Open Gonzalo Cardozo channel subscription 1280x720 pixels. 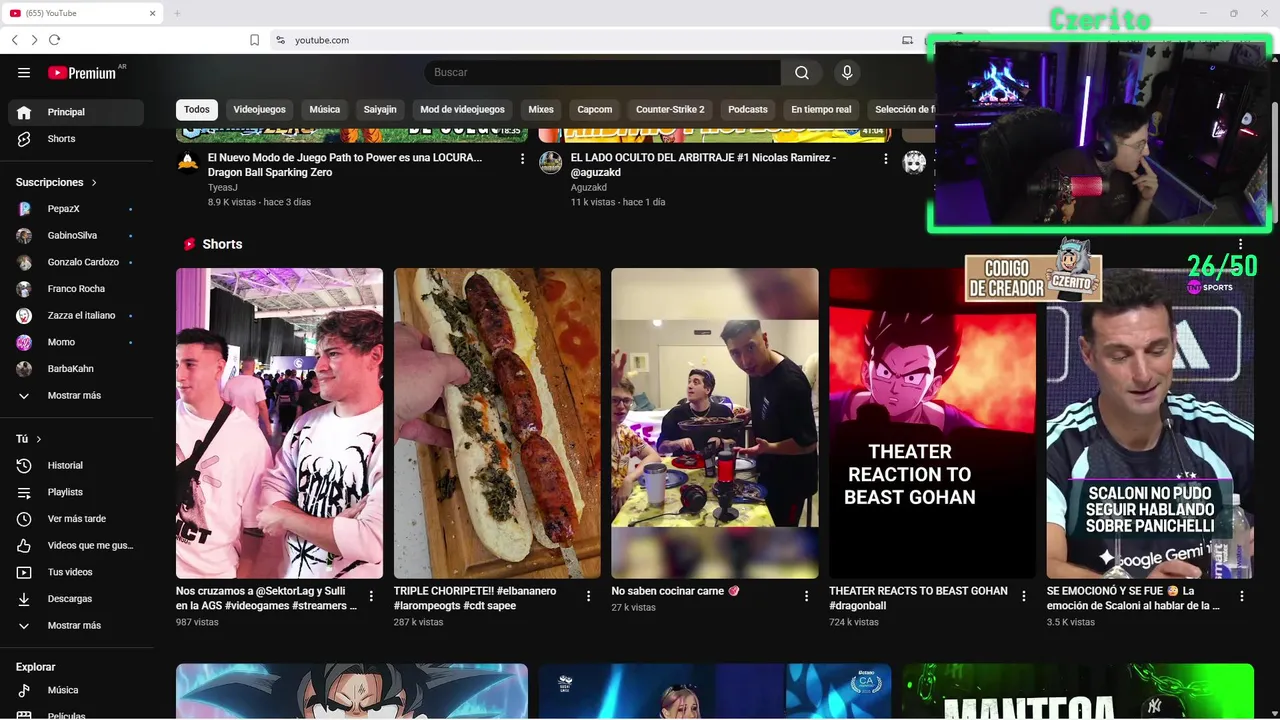76,262
